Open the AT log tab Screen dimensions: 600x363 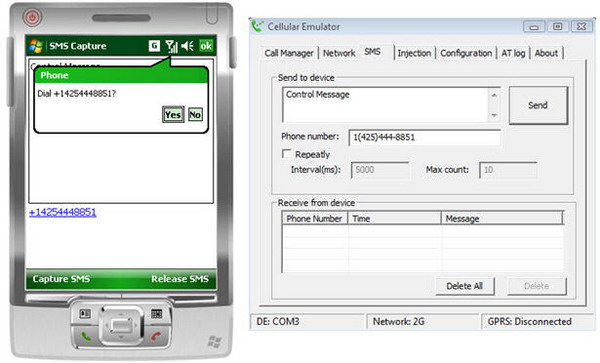(x=513, y=53)
